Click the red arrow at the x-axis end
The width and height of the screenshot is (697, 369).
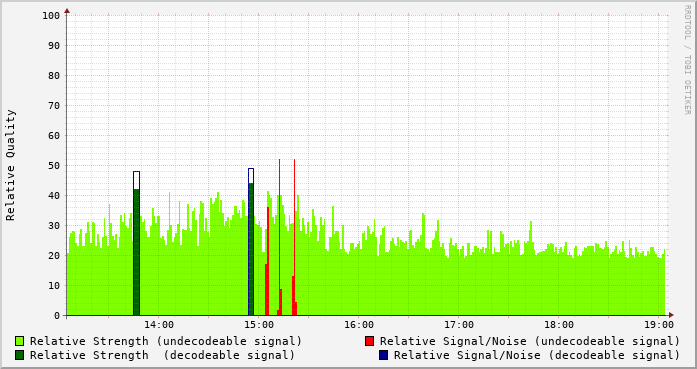pyautogui.click(x=671, y=315)
